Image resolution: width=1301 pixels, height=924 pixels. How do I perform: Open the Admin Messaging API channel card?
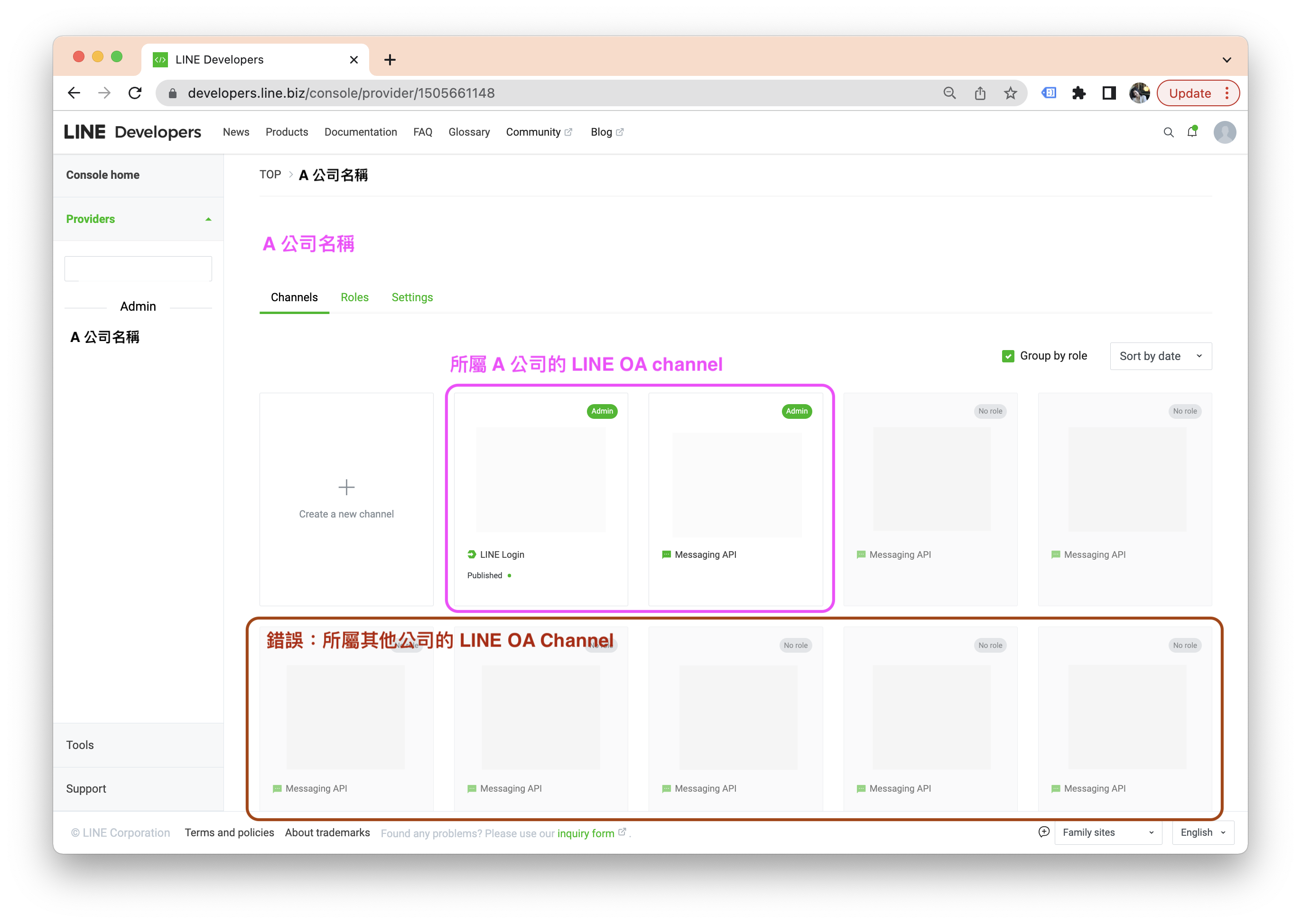(735, 499)
